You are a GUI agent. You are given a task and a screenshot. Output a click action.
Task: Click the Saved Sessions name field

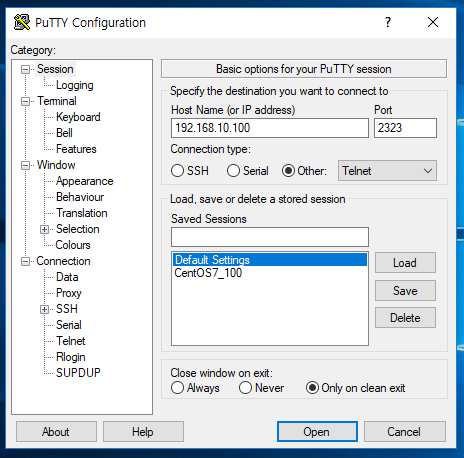point(270,237)
